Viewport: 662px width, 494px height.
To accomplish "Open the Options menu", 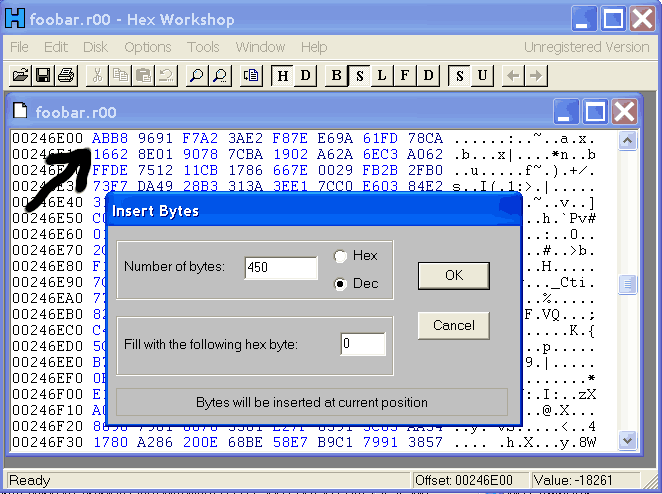I will tap(148, 47).
